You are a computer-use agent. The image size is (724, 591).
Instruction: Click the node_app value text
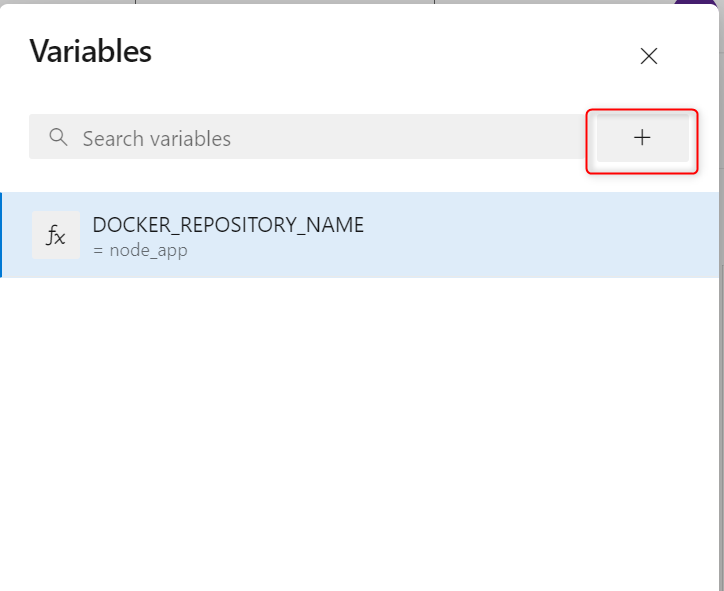(148, 250)
